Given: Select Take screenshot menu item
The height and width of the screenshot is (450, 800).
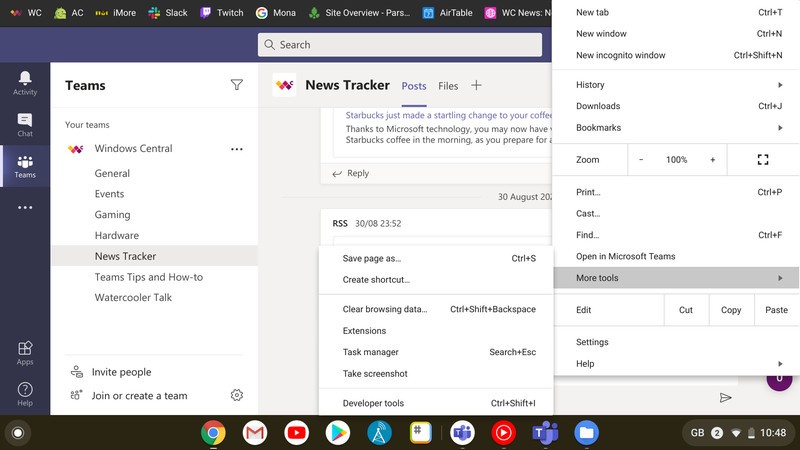Looking at the screenshot, I should (x=436, y=373).
